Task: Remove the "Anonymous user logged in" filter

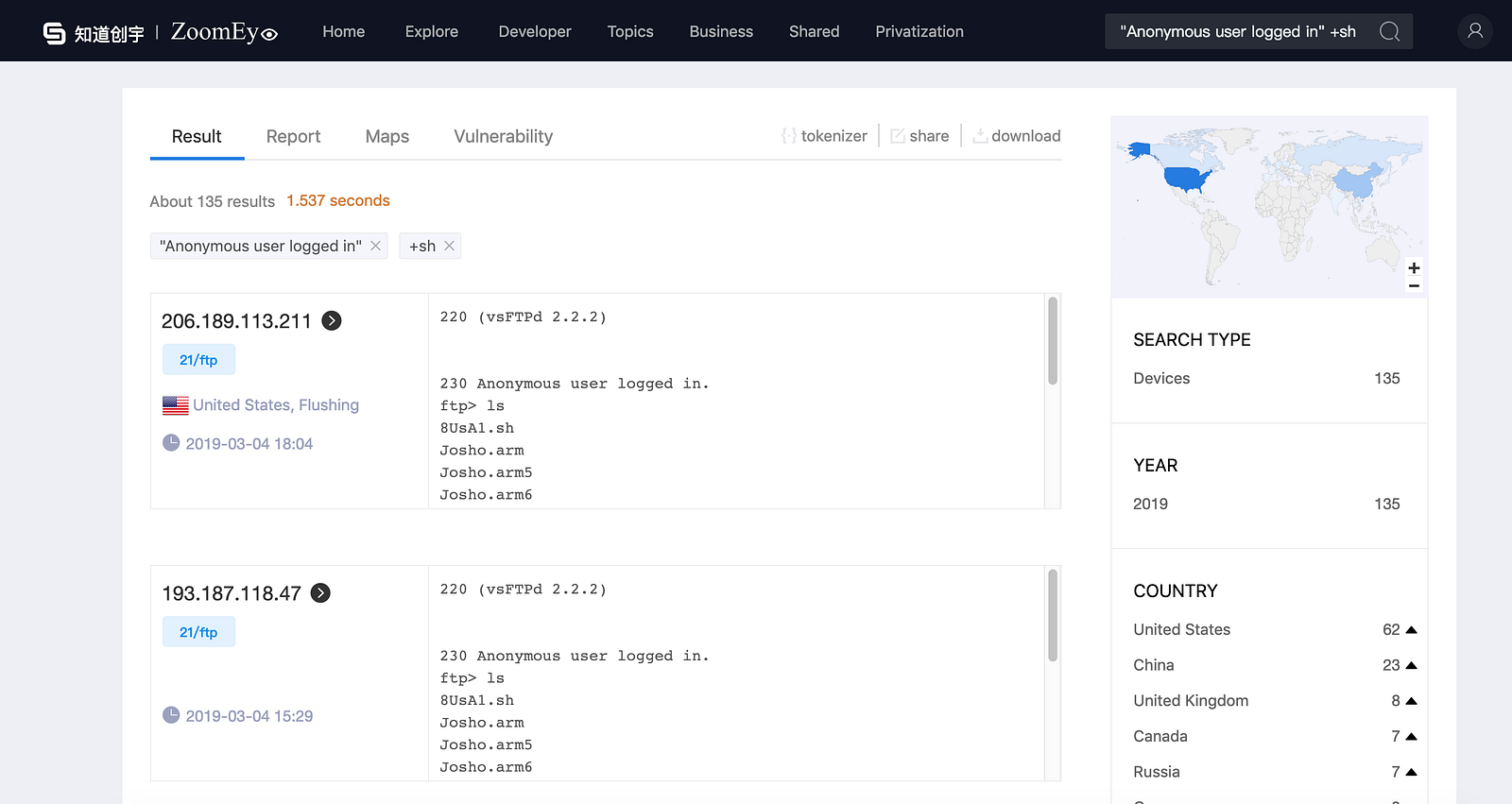Action: (375, 246)
